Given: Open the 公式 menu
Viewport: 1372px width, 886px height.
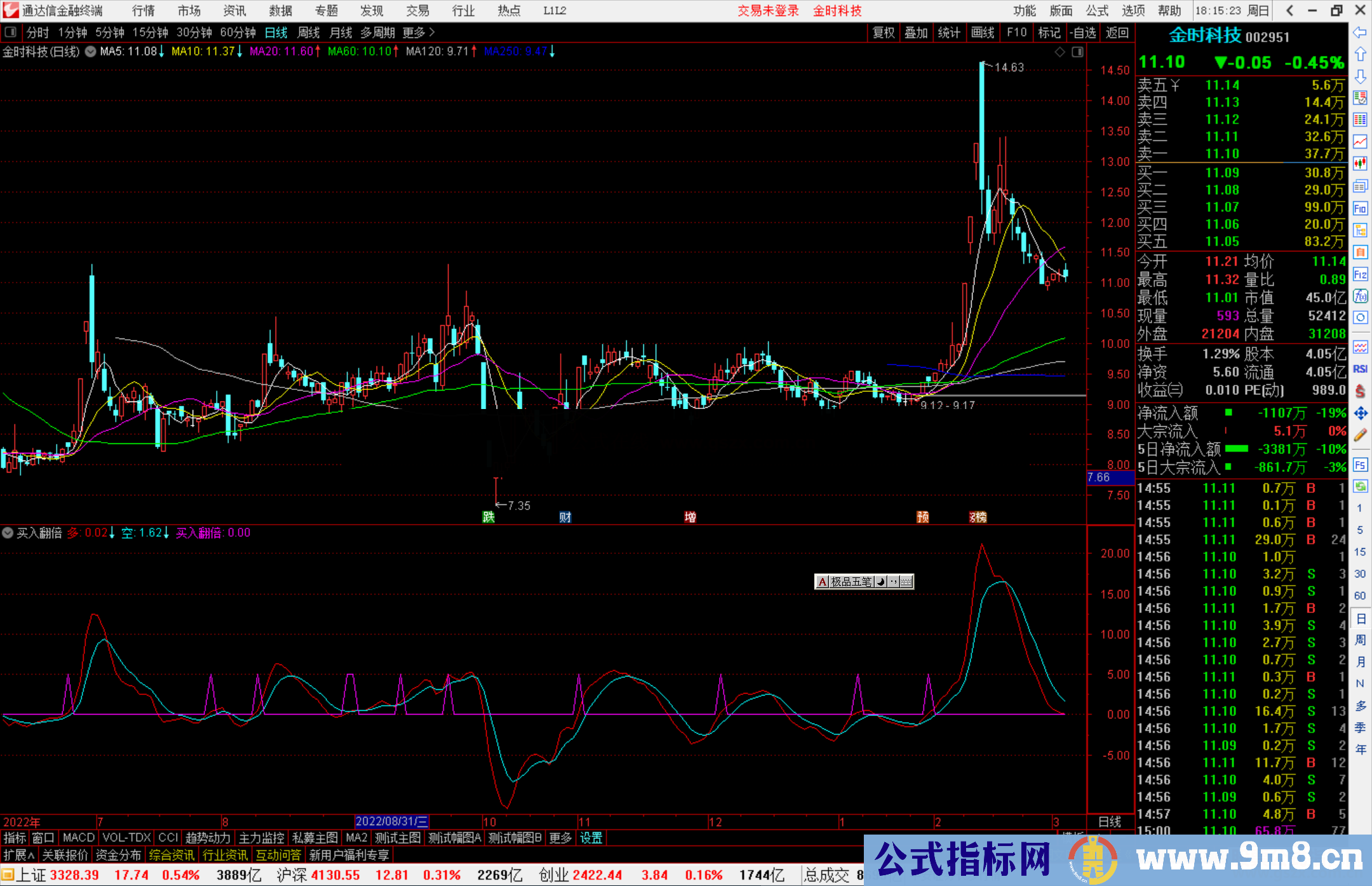Looking at the screenshot, I should coord(1096,10).
